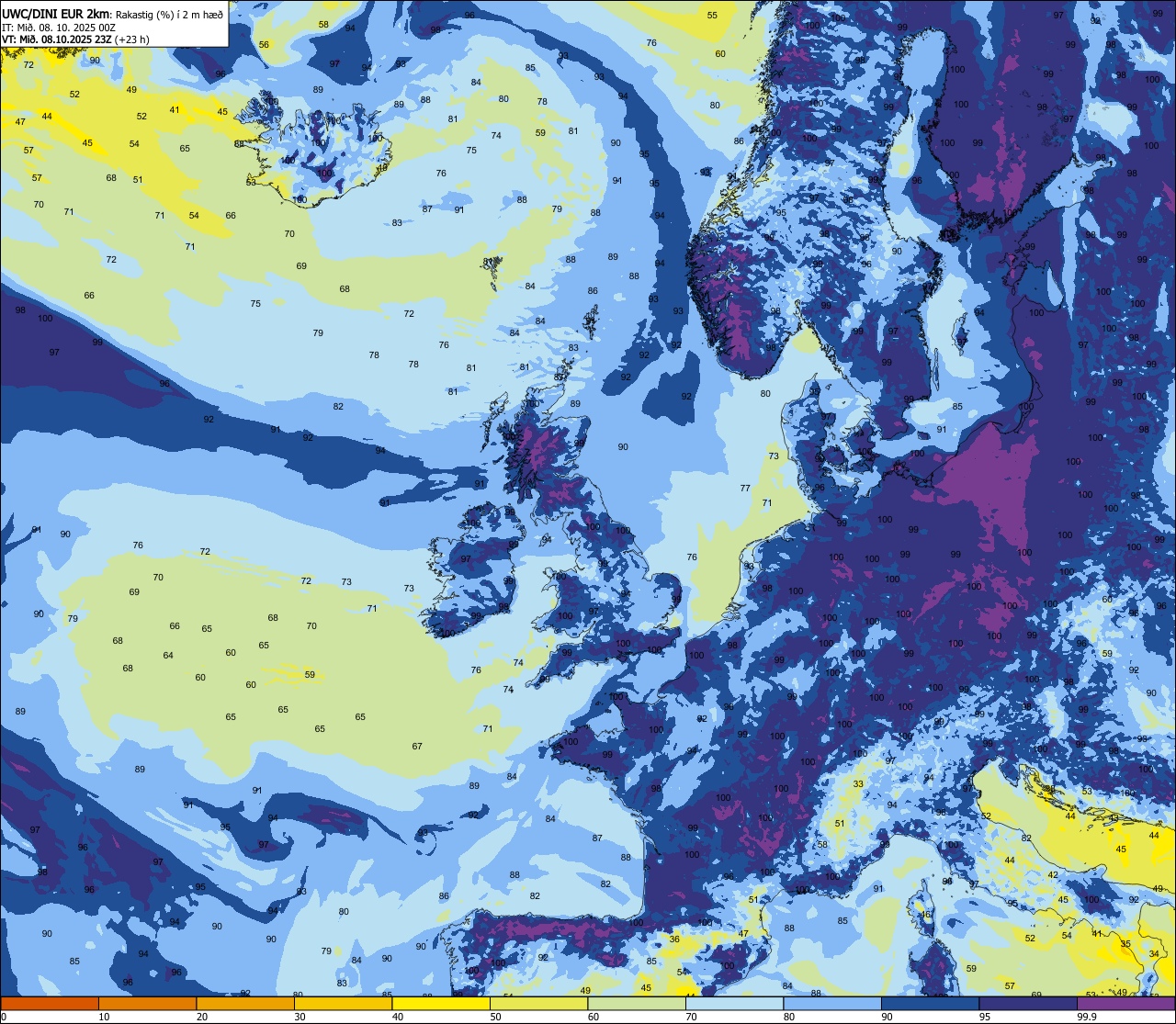Click the title text UWC/DINI EUR 2km
This screenshot has width=1176, height=1024.
coord(55,13)
